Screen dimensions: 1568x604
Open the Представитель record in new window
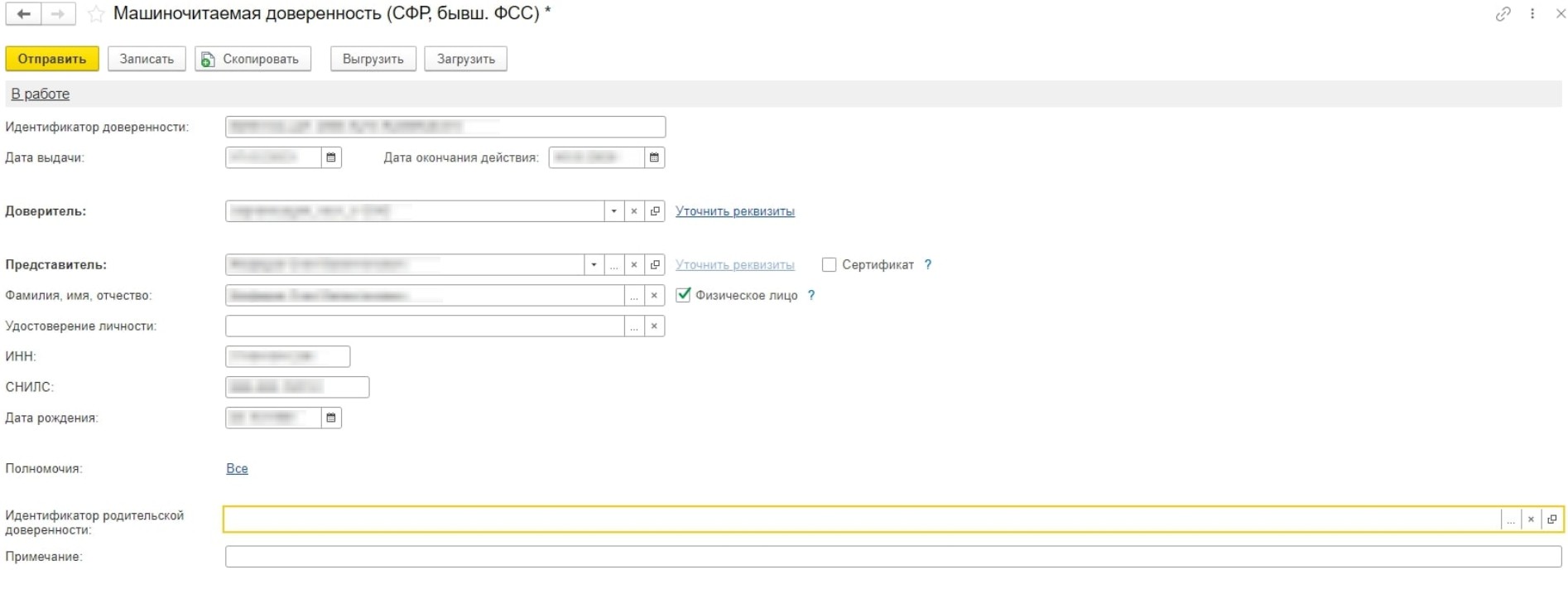[655, 265]
